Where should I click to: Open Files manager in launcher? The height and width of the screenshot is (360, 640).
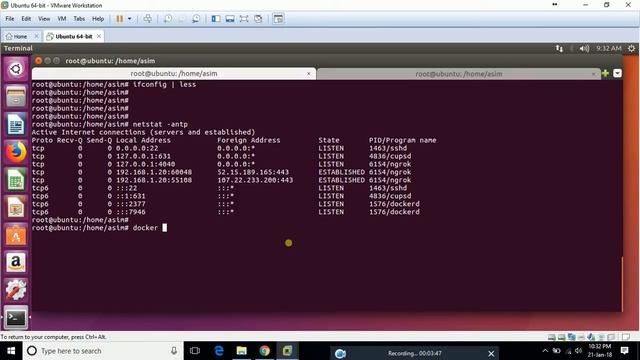coord(16,96)
